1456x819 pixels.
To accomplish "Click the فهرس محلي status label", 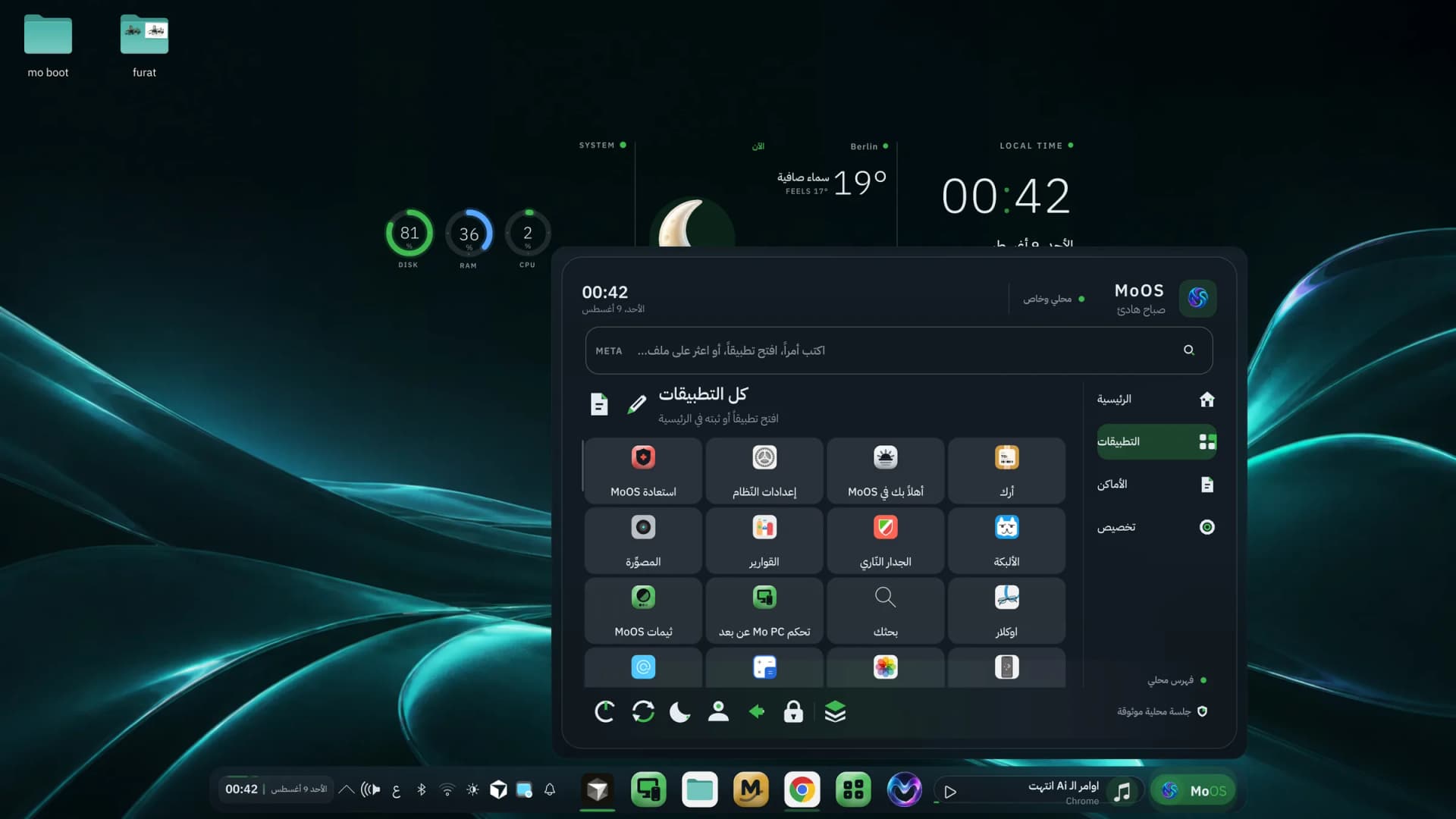I will click(1176, 680).
